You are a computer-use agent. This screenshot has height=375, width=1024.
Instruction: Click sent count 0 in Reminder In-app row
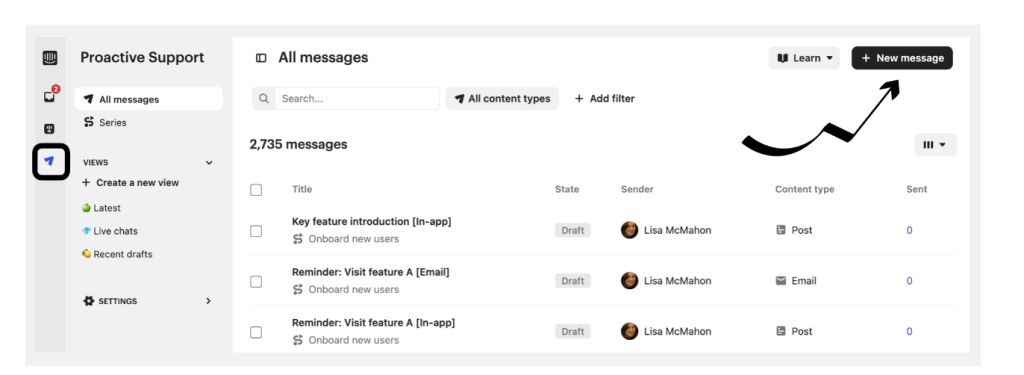[x=909, y=331]
